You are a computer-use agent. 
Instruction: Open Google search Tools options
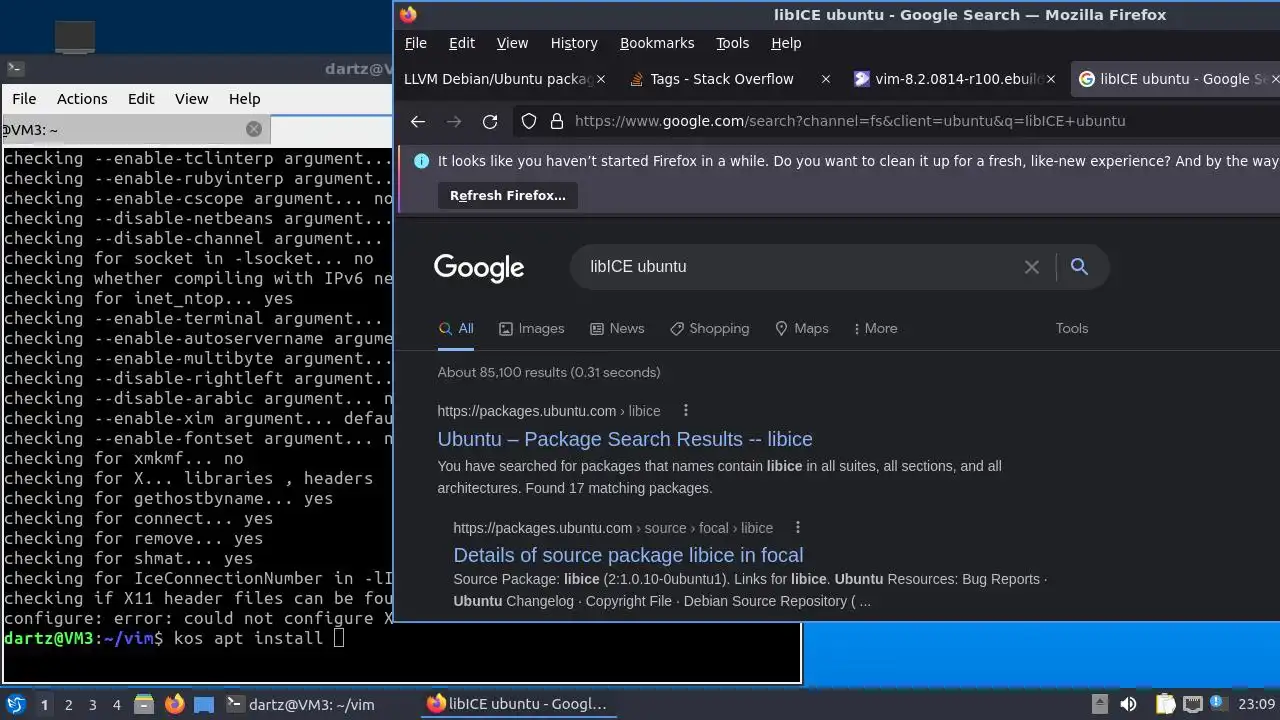1072,328
